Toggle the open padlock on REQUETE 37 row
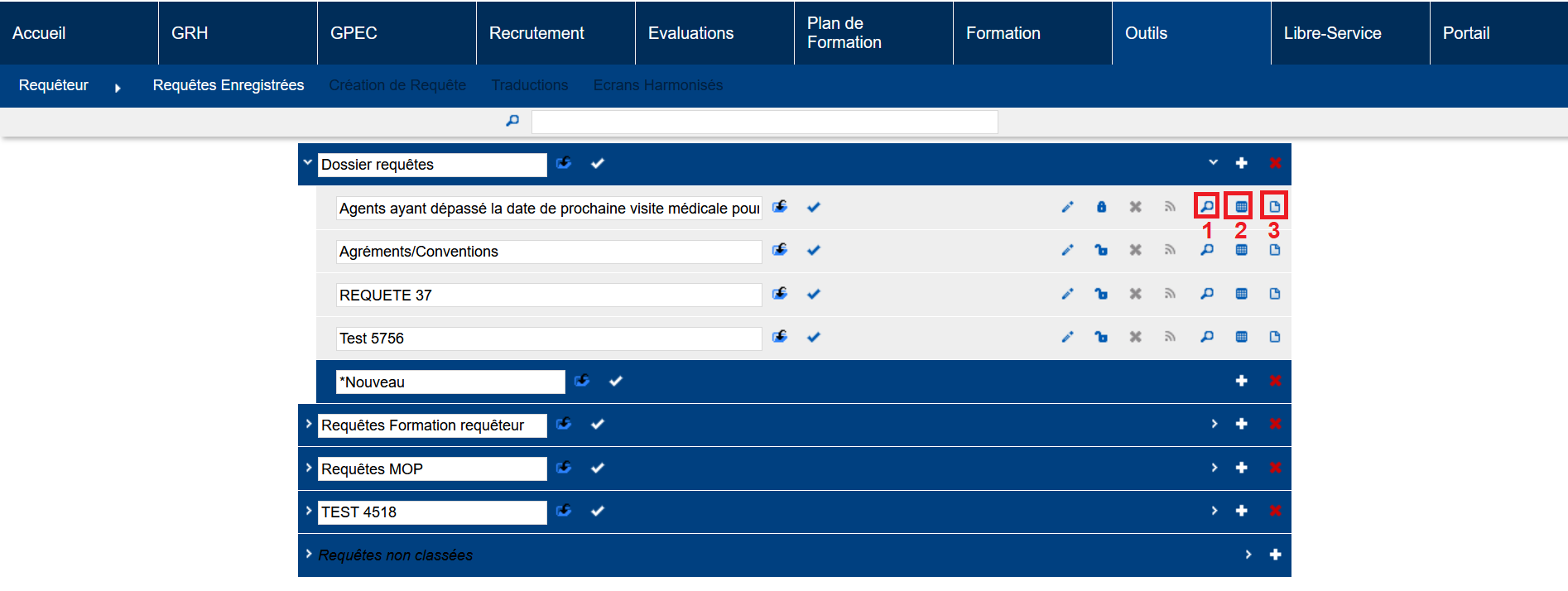The width and height of the screenshot is (1568, 591). coord(1101,294)
